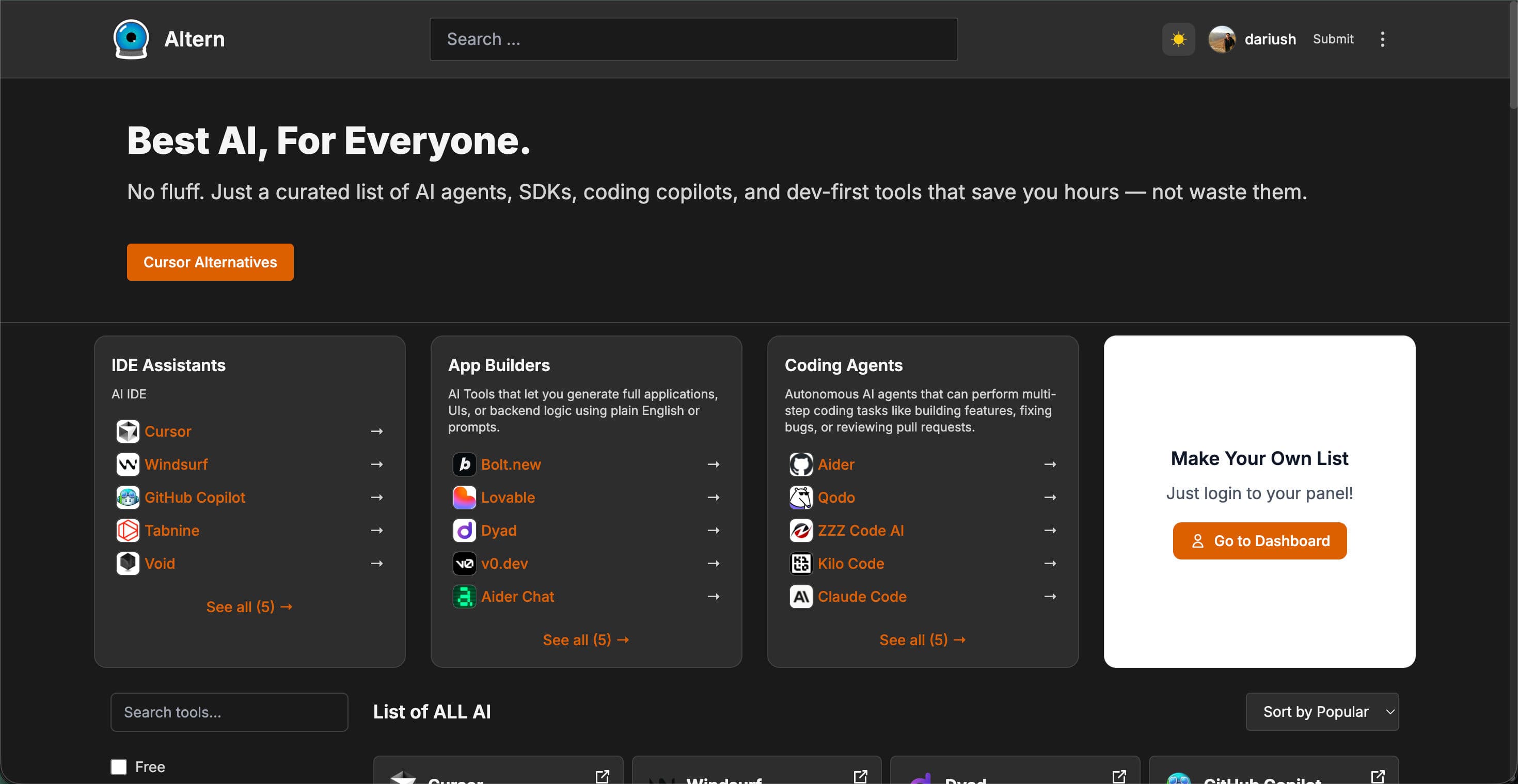
Task: Enable the Free filter checkbox
Action: pyautogui.click(x=119, y=766)
